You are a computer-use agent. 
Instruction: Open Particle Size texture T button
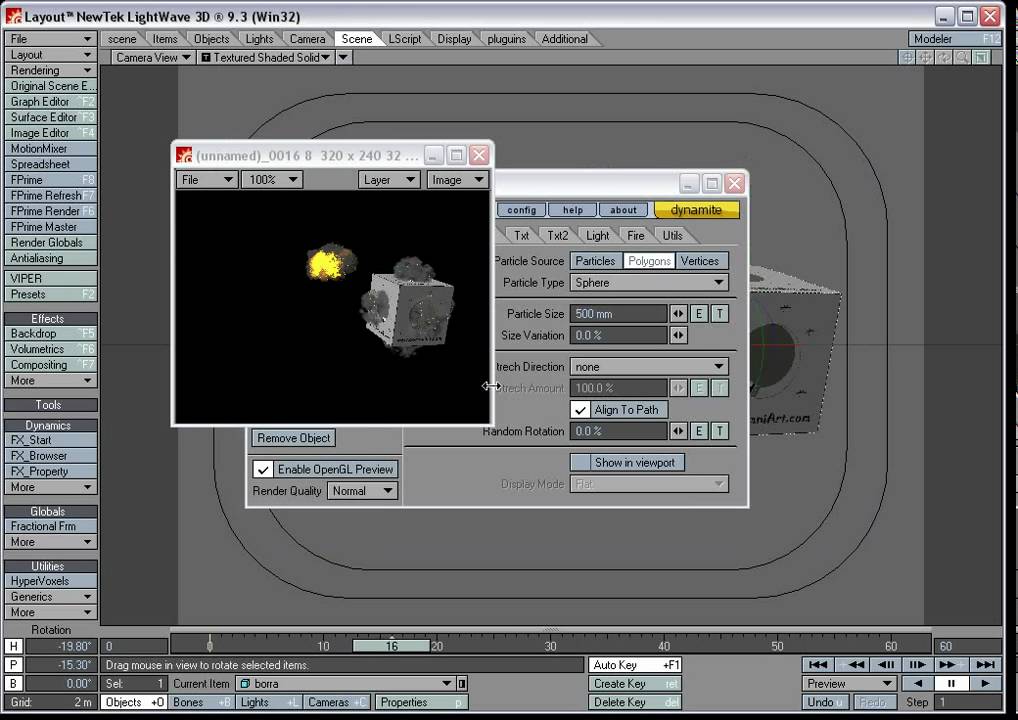719,314
